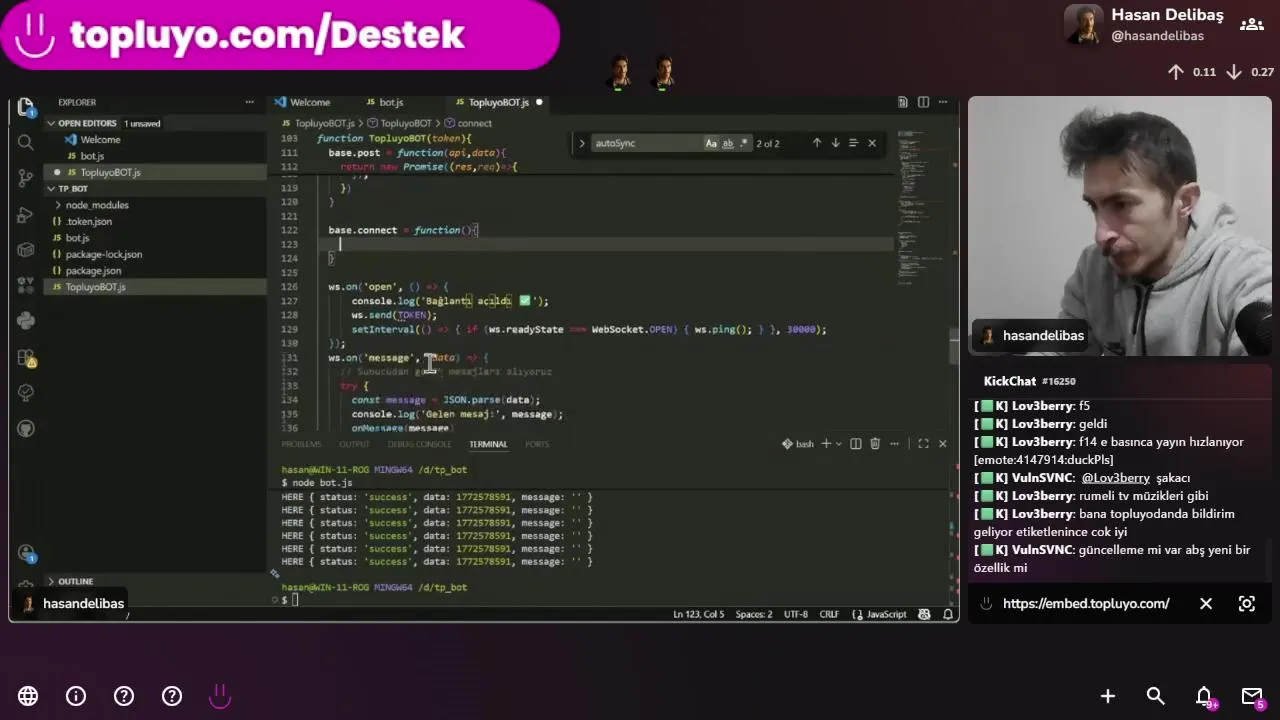Open the Problems panel tab
Image resolution: width=1280 pixels, height=720 pixels.
(301, 444)
